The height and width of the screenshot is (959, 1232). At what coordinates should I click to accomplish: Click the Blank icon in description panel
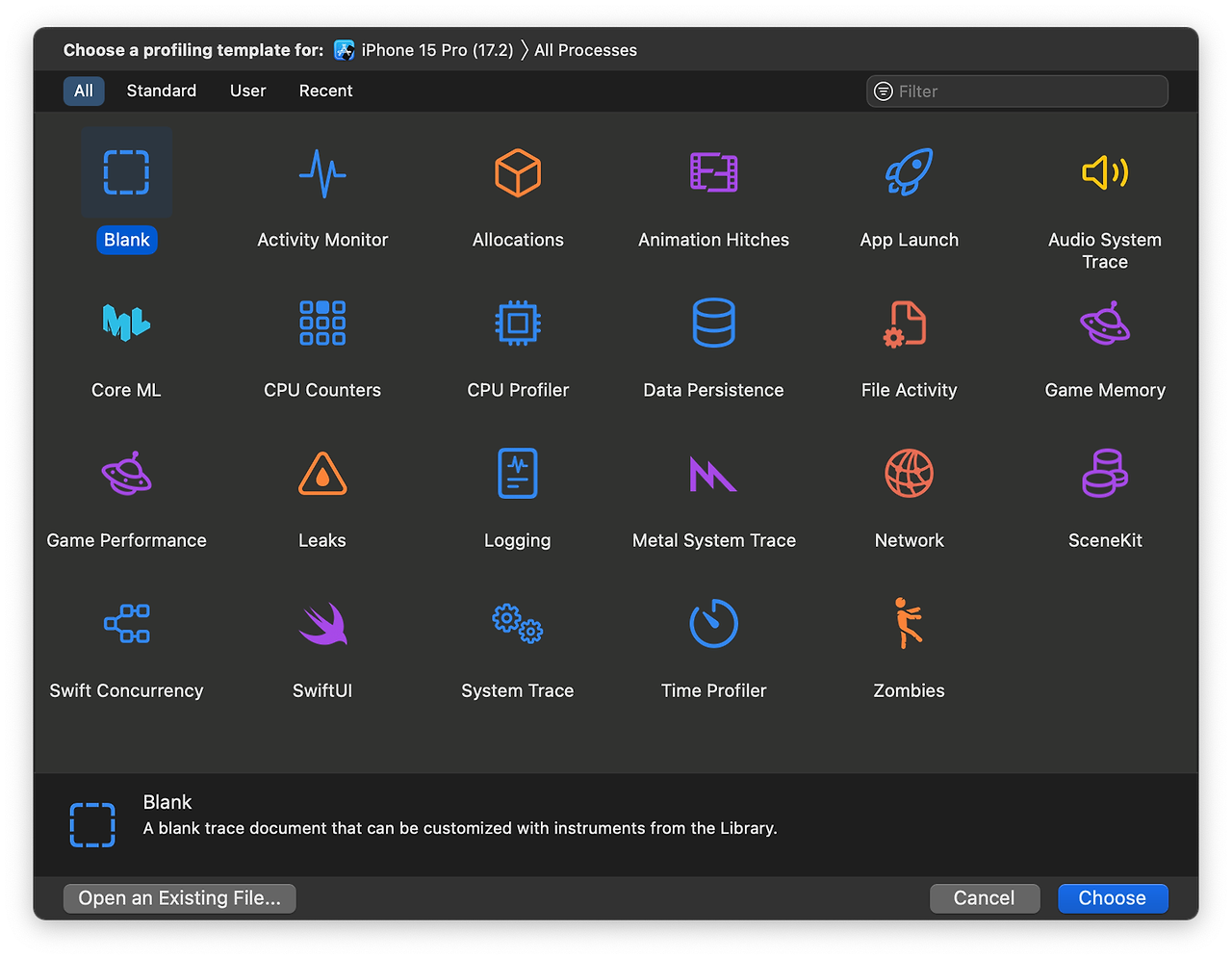[92, 824]
